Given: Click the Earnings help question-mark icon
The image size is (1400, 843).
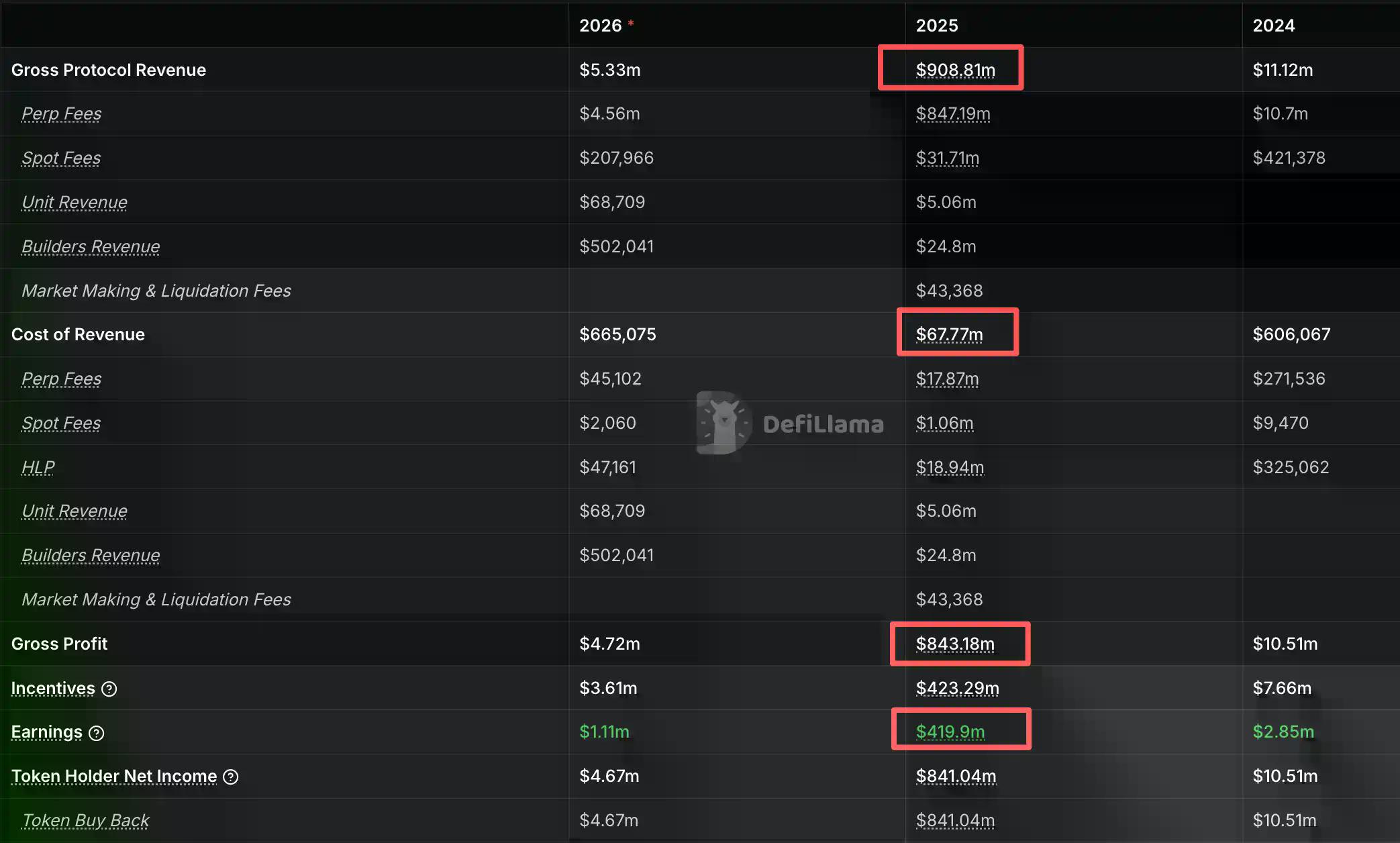Looking at the screenshot, I should tap(97, 733).
